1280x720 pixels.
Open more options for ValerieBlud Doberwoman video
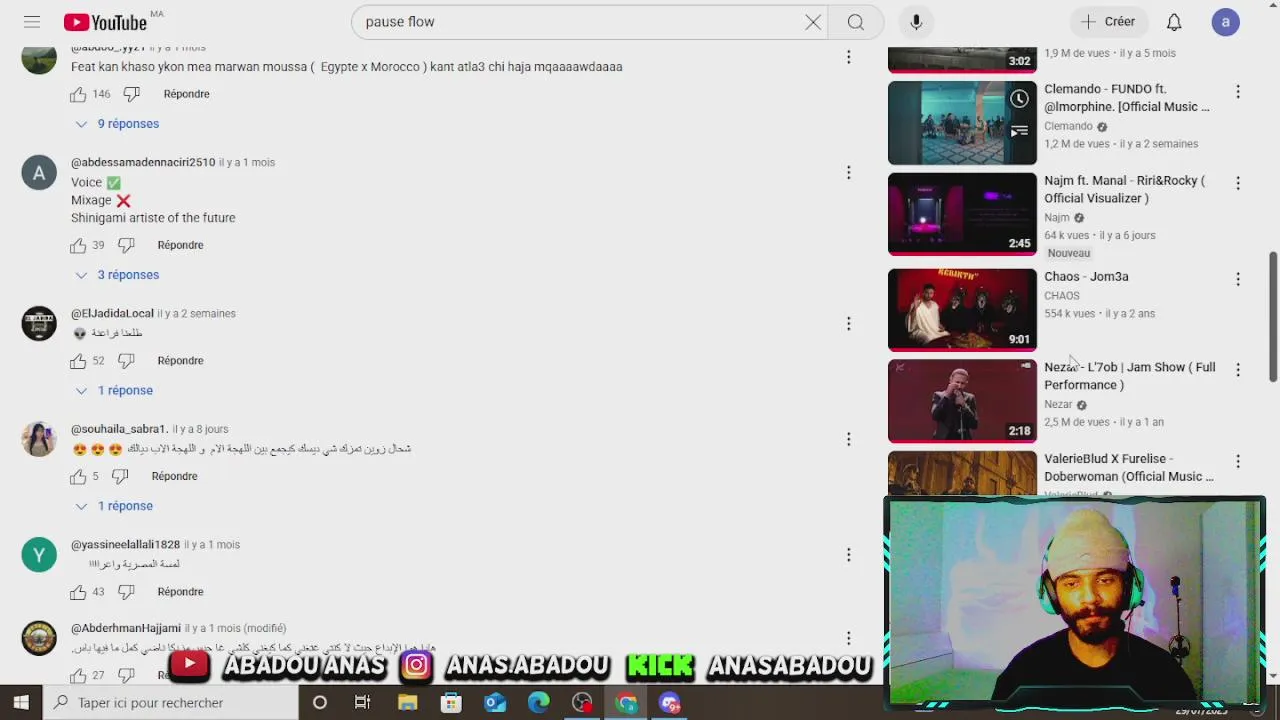pos(1238,461)
